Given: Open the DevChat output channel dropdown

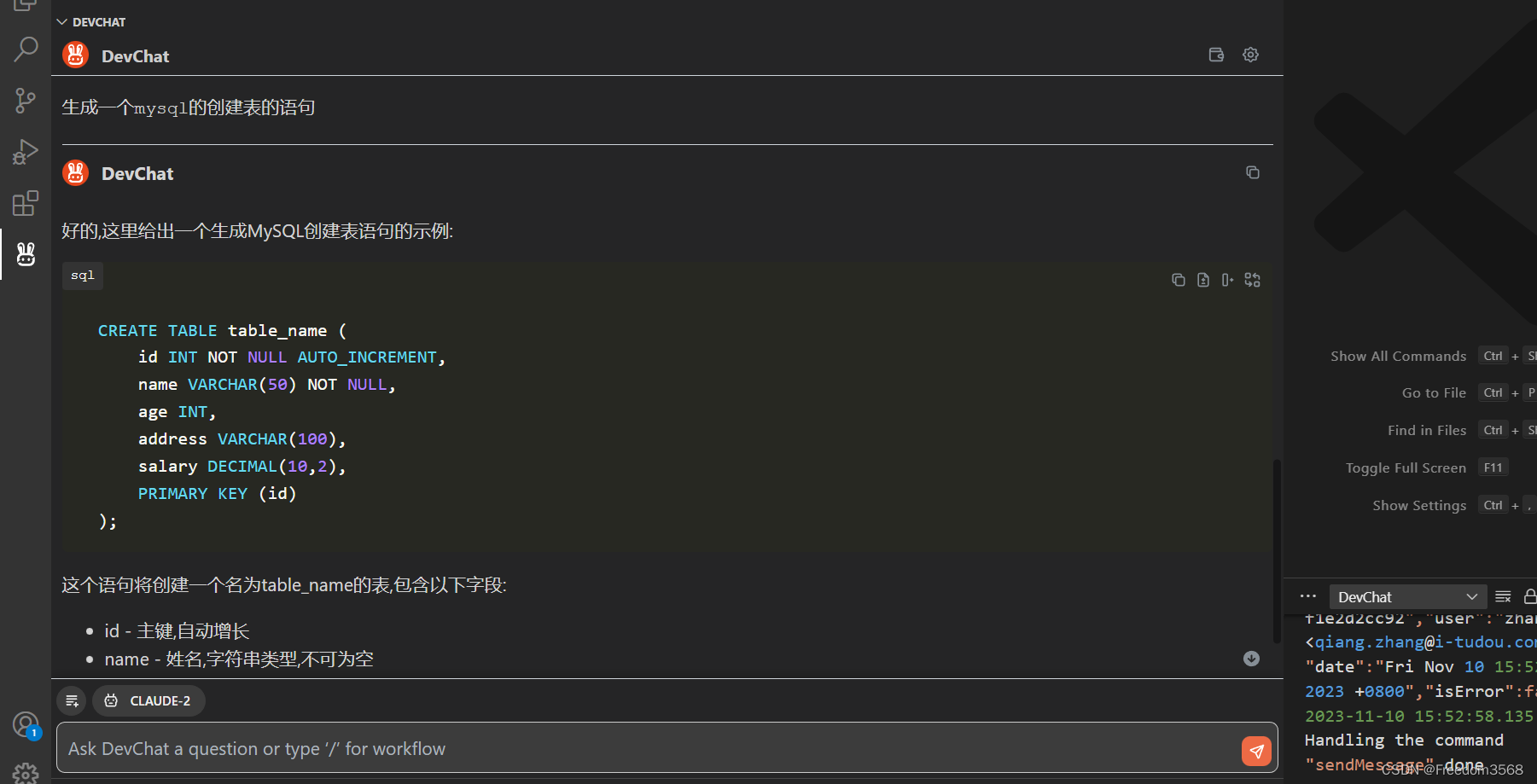Looking at the screenshot, I should pyautogui.click(x=1407, y=597).
